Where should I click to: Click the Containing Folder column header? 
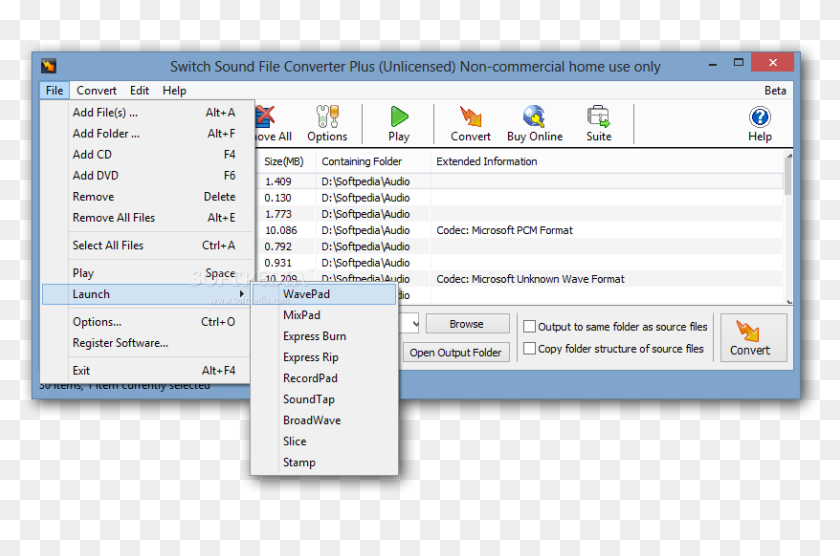pos(361,161)
